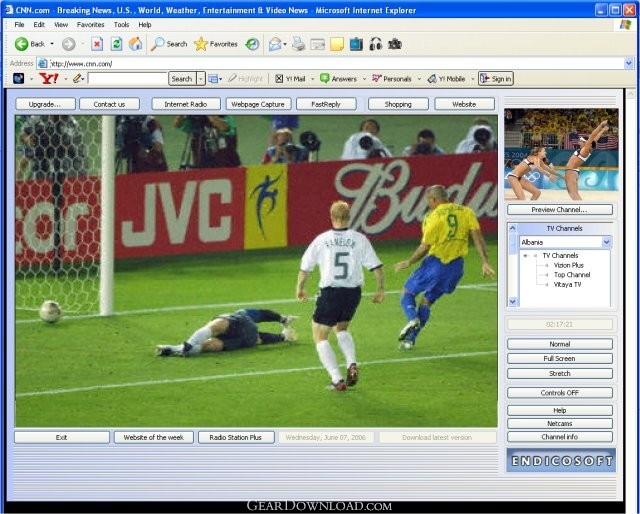
Task: Click the globe icon left of Yahoo logo
Action: pos(19,78)
